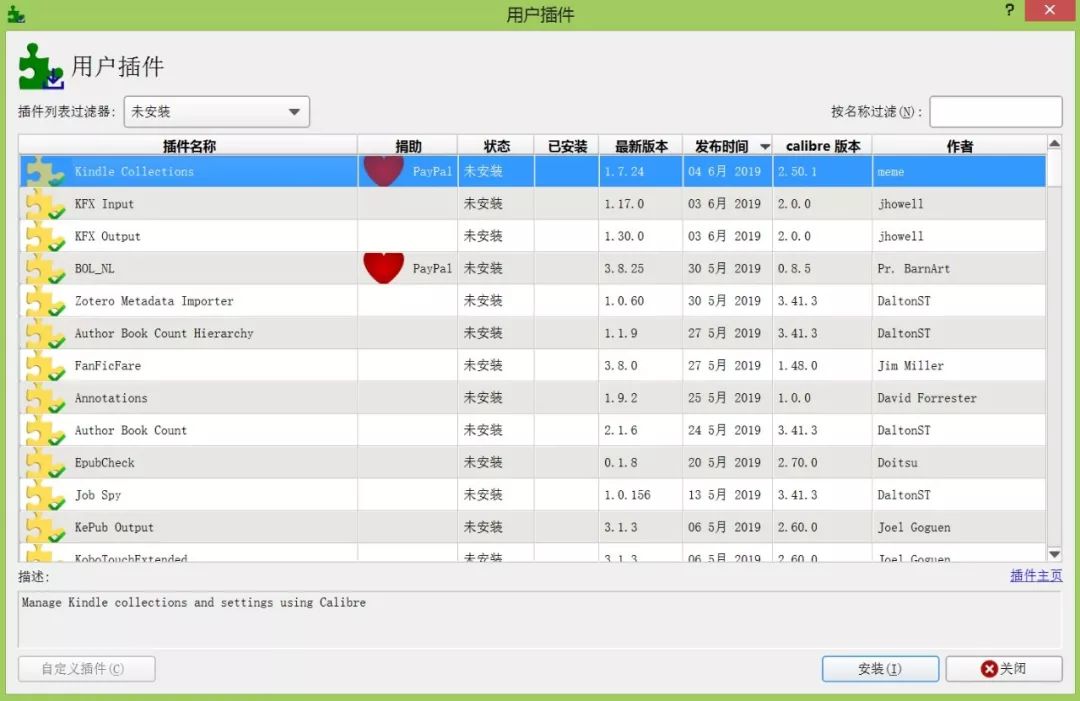Click the BOL_NL donate heart icon
Image resolution: width=1080 pixels, height=701 pixels.
coord(383,267)
